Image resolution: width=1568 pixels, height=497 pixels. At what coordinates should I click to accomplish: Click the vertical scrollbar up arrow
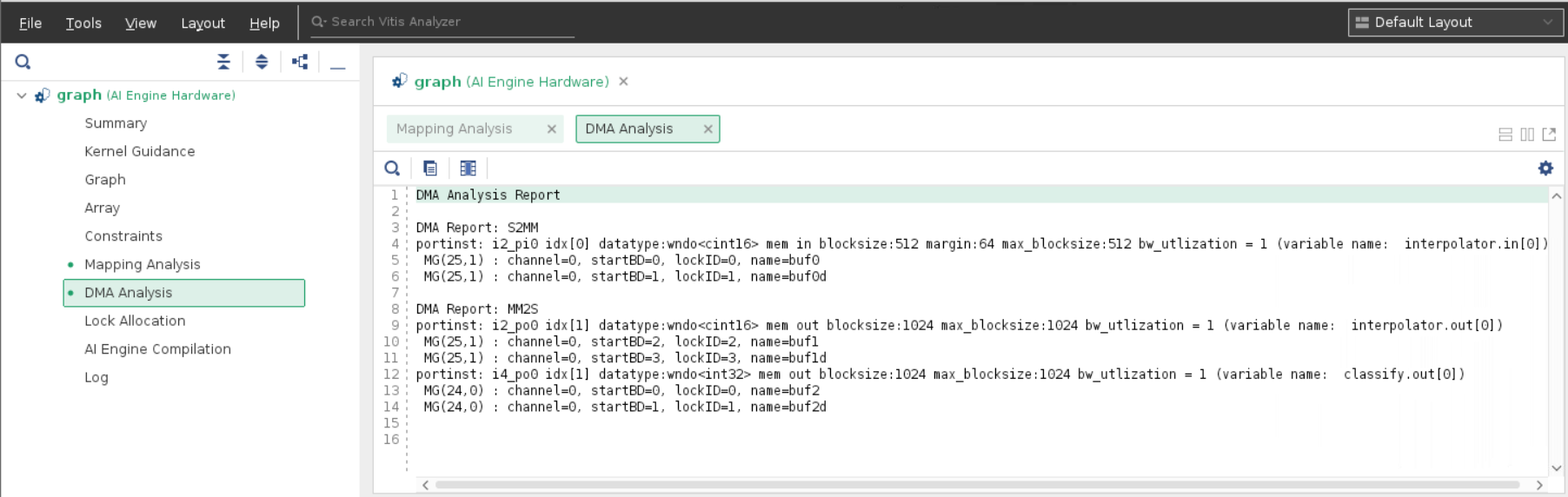[x=1557, y=196]
